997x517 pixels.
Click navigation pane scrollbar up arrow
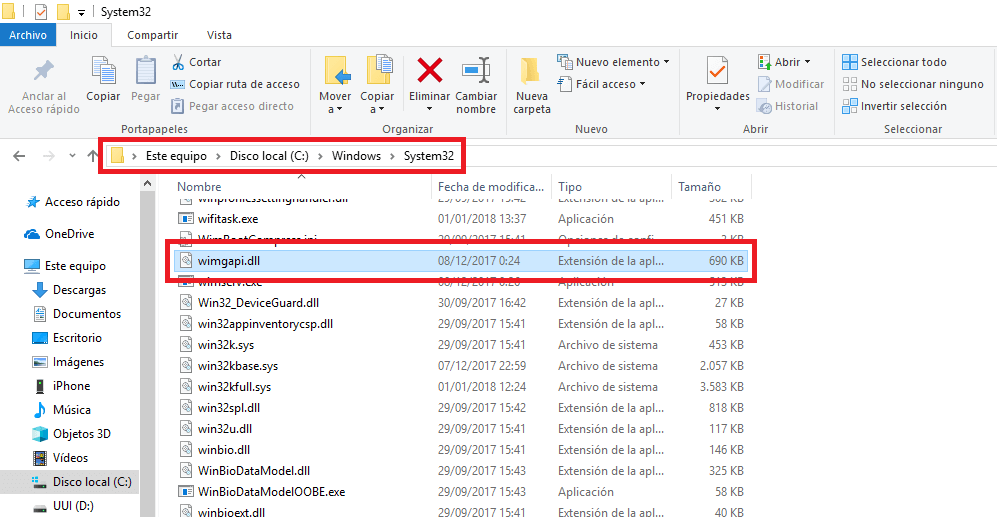[x=148, y=183]
